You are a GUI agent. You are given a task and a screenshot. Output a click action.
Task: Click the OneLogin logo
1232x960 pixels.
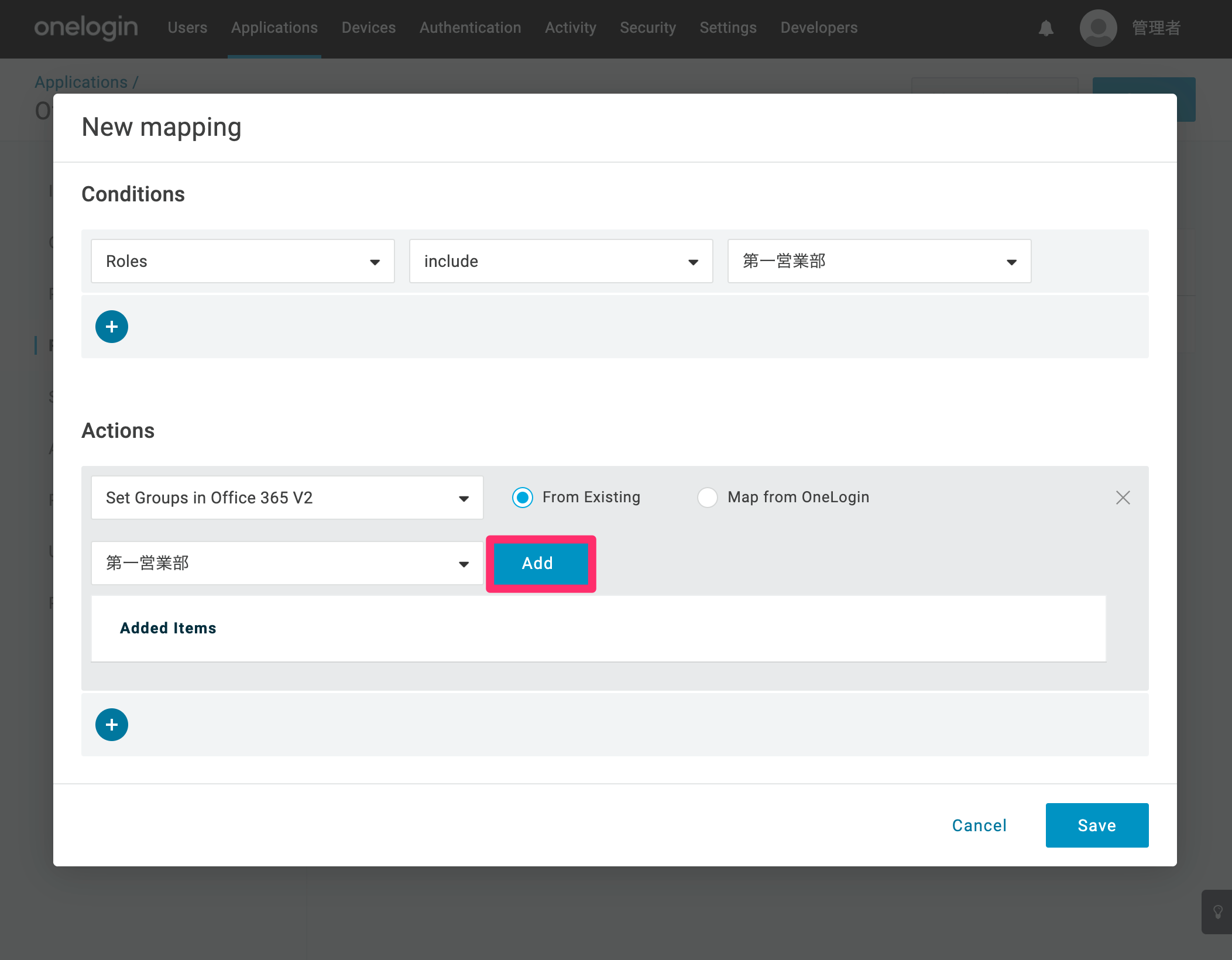pyautogui.click(x=86, y=28)
